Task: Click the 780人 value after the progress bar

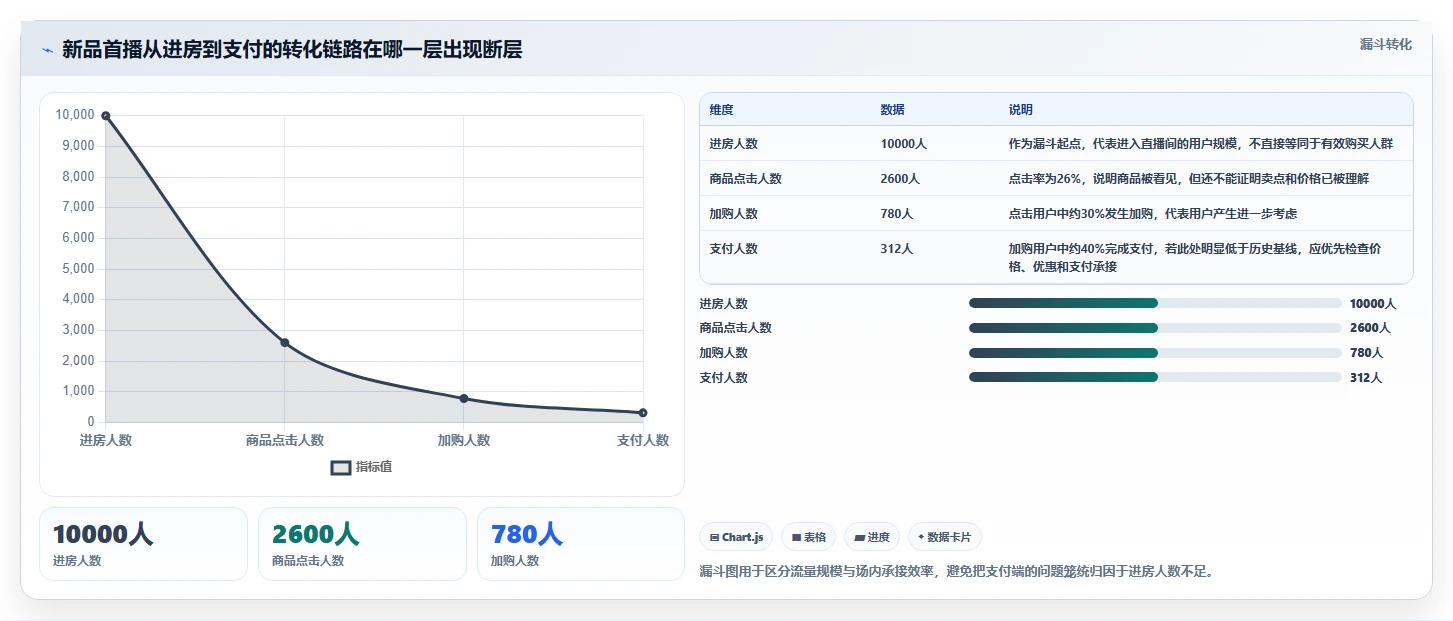Action: (1366, 353)
